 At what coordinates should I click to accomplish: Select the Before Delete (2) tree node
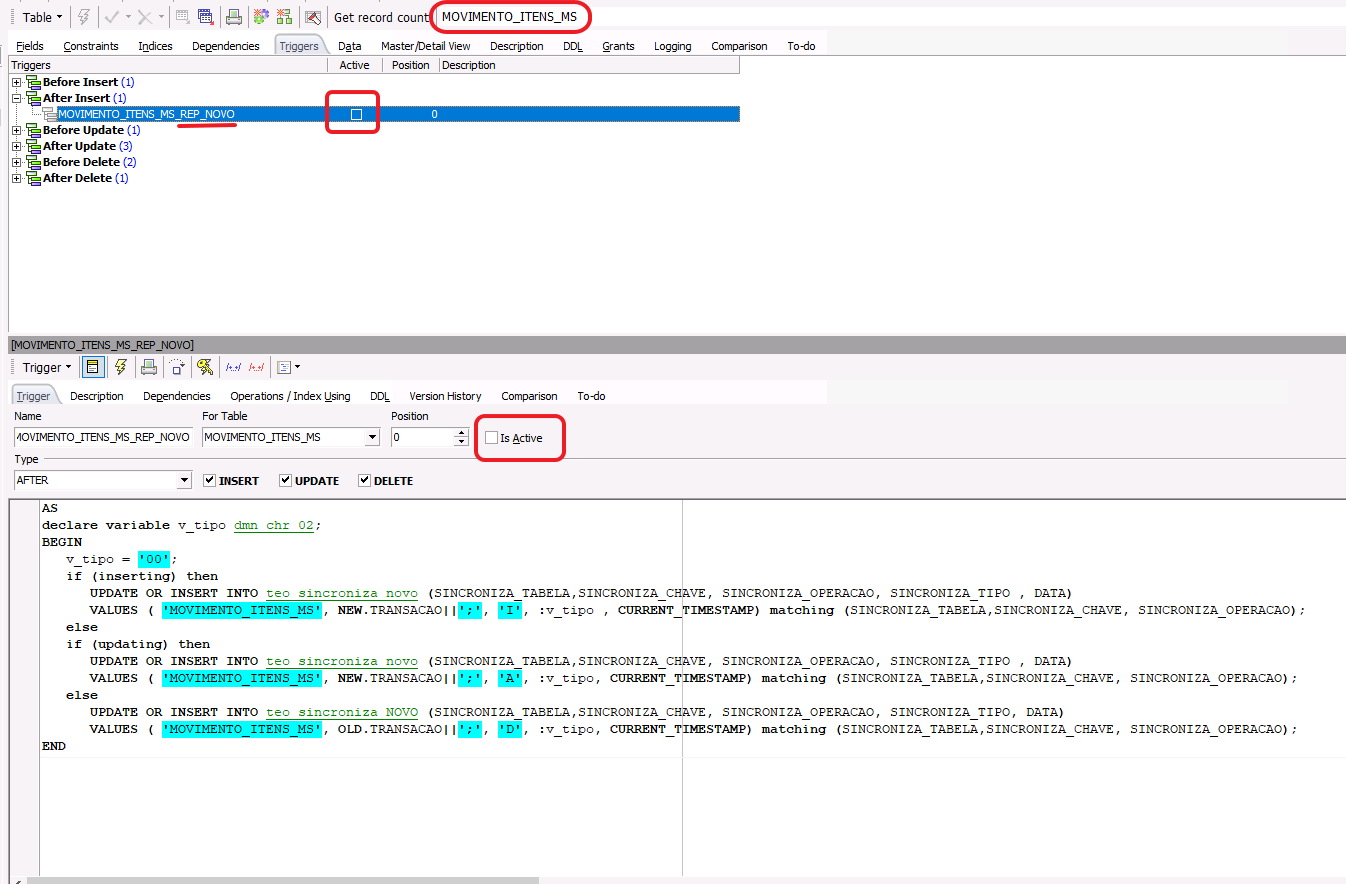click(89, 162)
